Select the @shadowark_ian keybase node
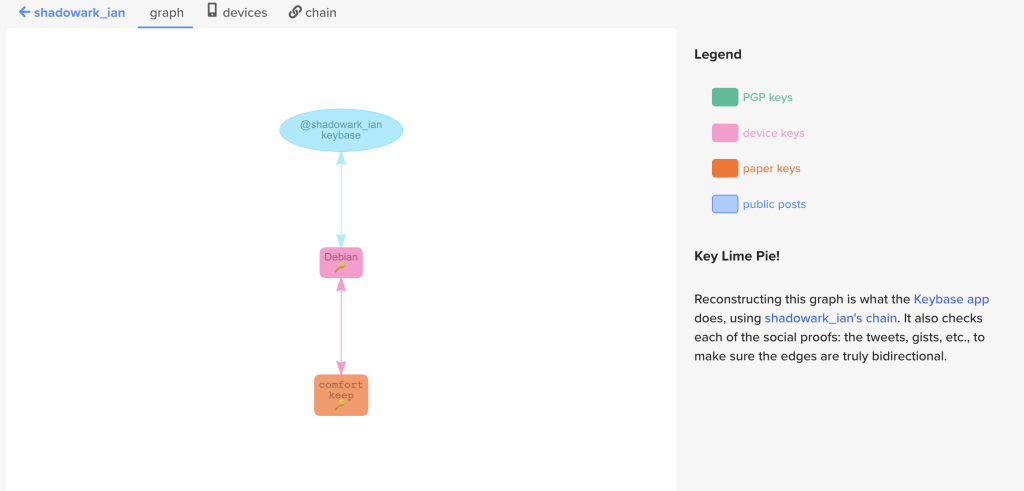1024x491 pixels. 341,130
